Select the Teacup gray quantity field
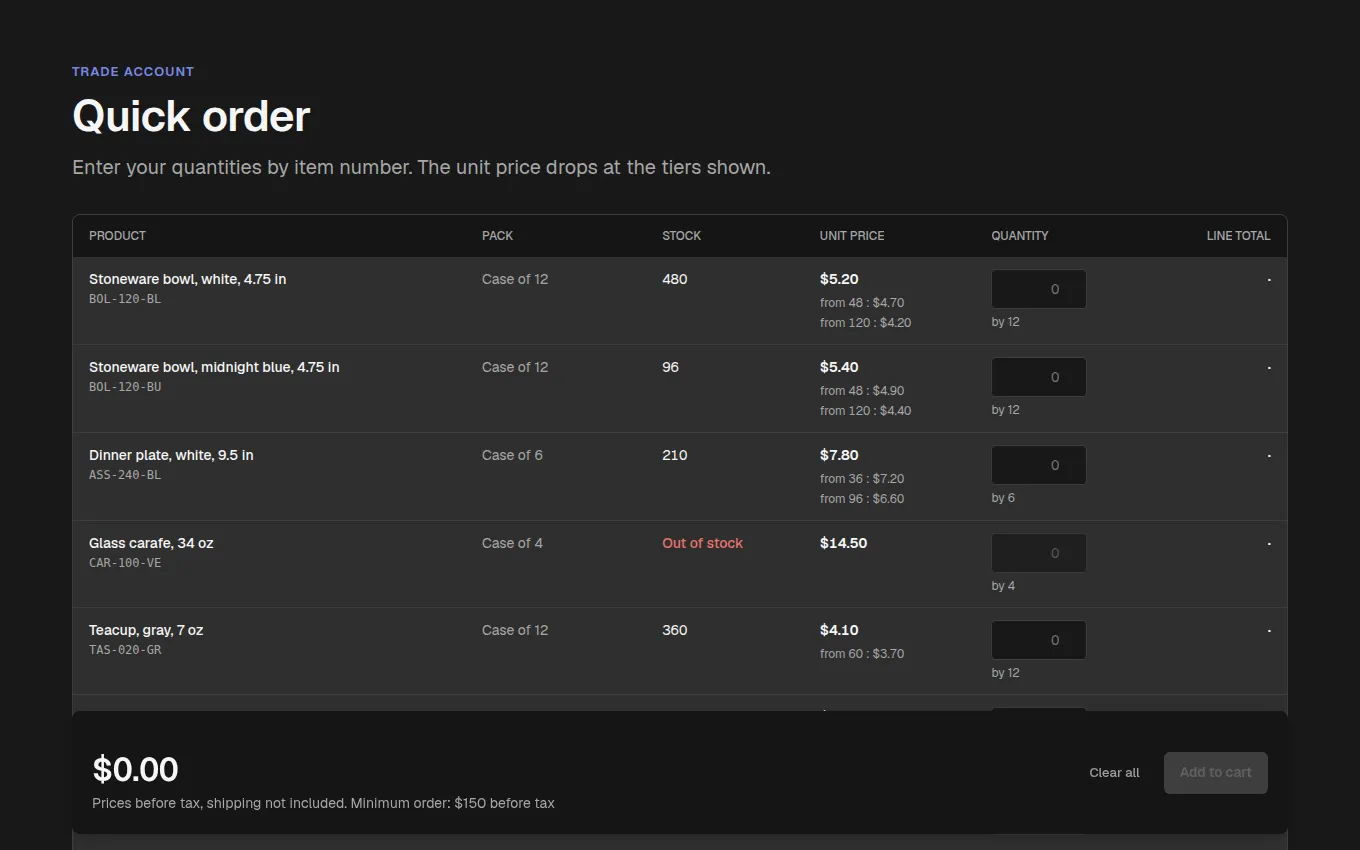1360x850 pixels. 1038,640
